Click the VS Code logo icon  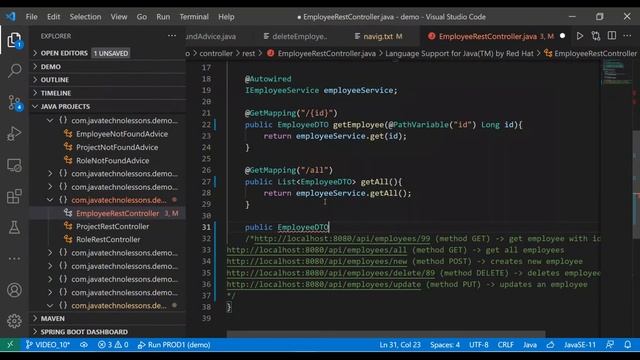[x=11, y=17]
